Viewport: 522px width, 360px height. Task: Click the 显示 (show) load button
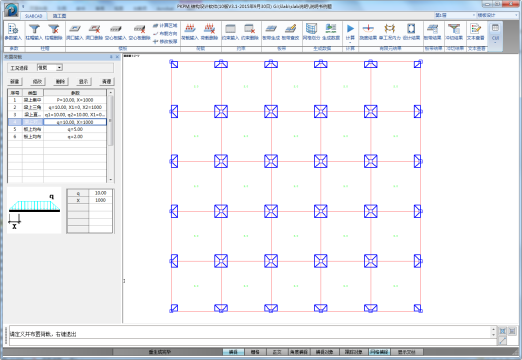(84, 81)
